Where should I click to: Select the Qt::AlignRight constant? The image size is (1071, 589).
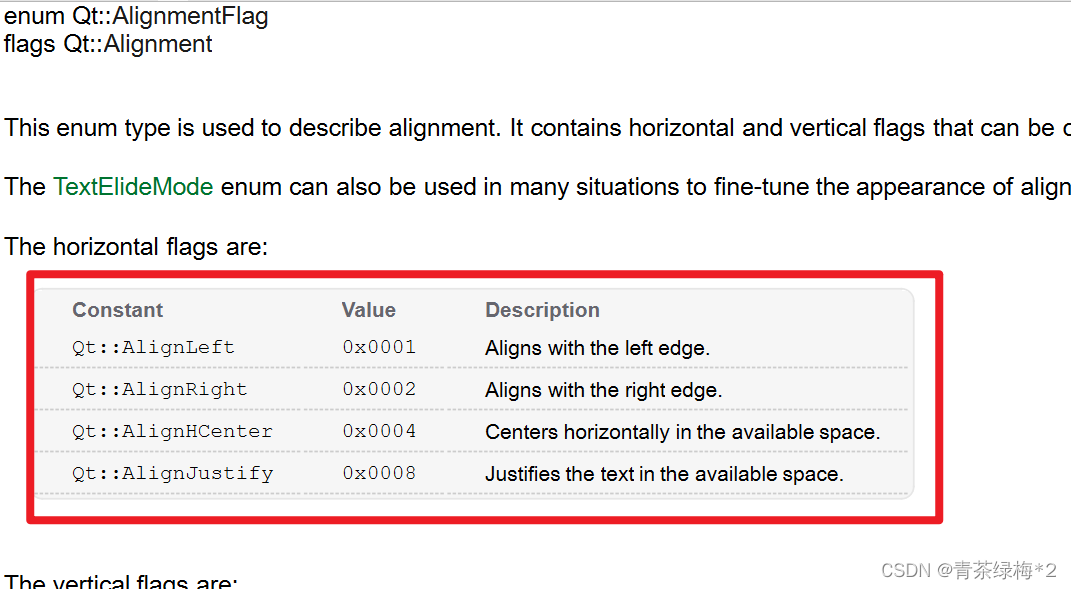click(x=159, y=390)
